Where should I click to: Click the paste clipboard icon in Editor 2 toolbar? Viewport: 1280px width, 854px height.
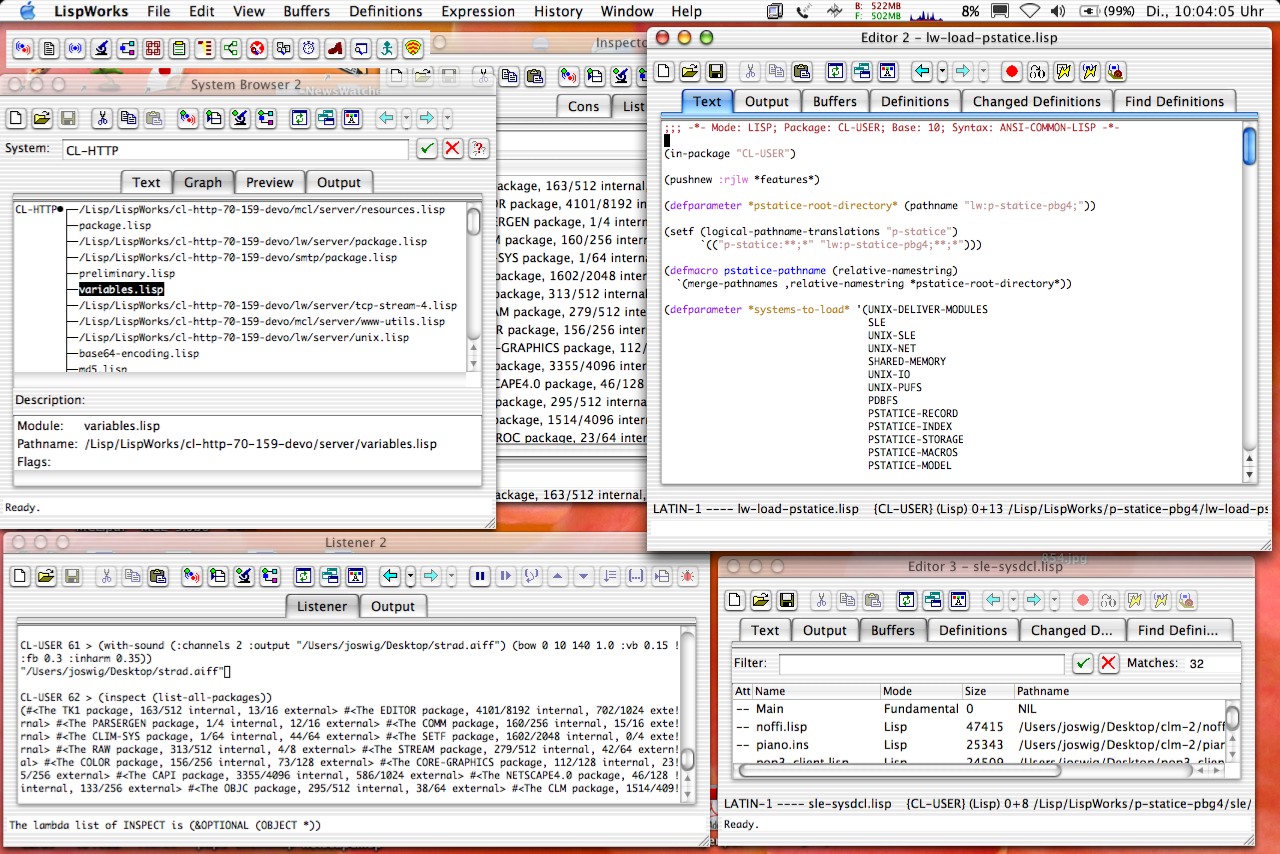tap(802, 71)
